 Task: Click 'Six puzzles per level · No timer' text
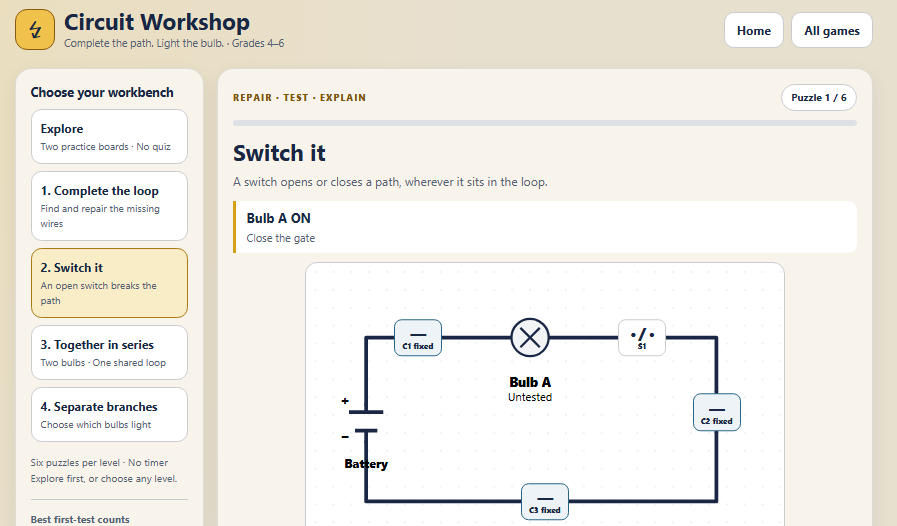100,462
